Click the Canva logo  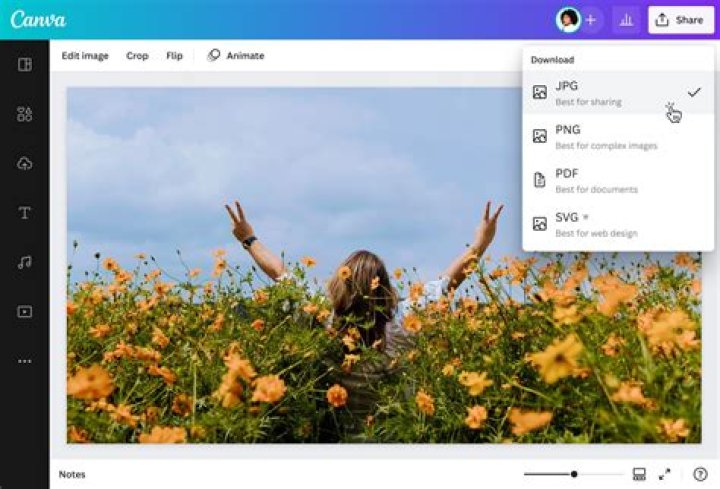coord(38,20)
